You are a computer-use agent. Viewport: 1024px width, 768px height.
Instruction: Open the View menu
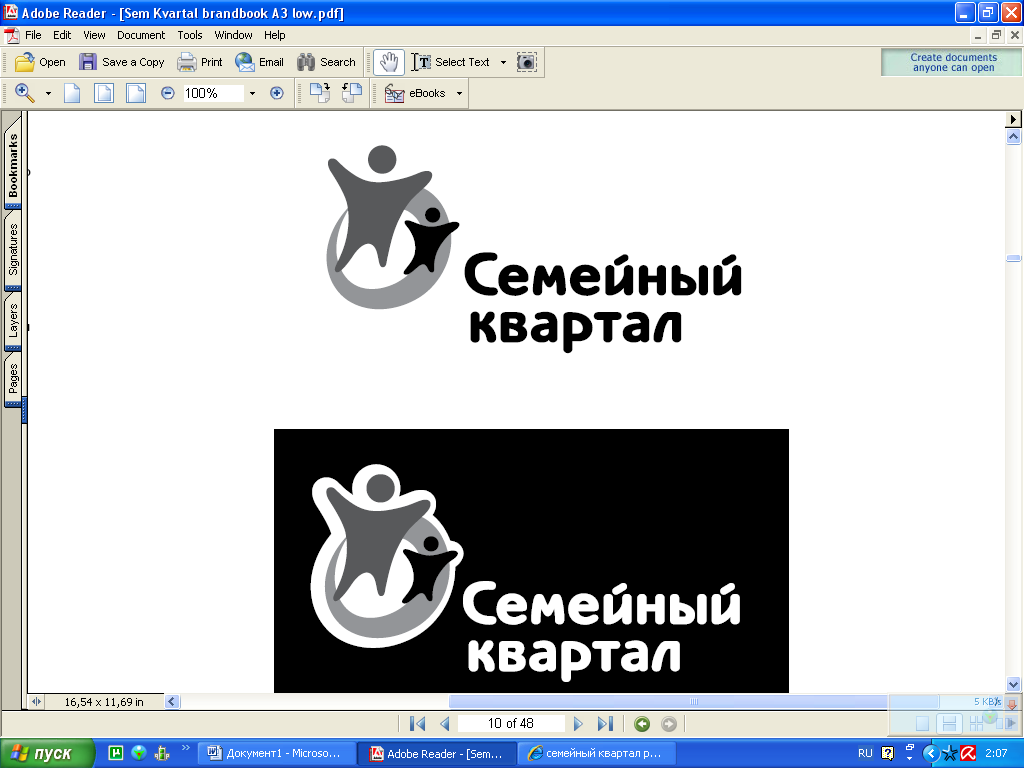[94, 35]
